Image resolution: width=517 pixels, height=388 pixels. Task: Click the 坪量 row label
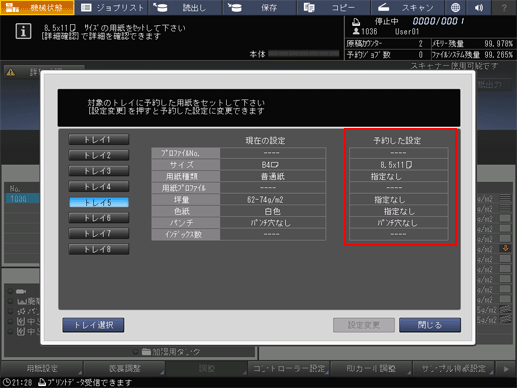coord(186,200)
